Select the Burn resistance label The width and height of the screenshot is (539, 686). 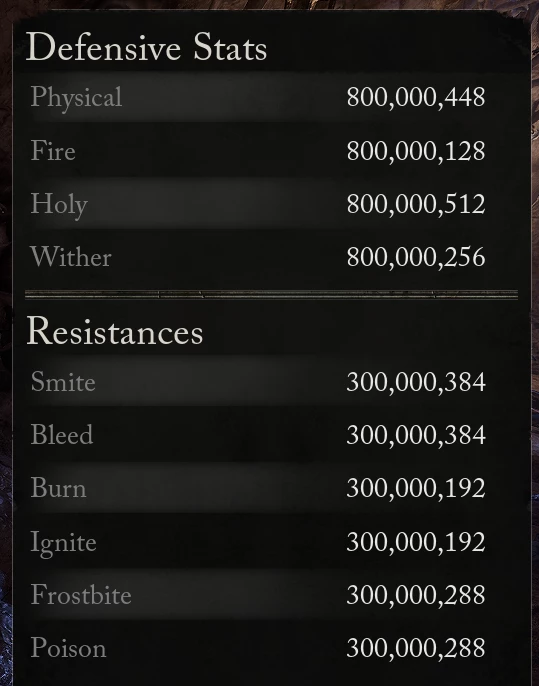tap(58, 488)
